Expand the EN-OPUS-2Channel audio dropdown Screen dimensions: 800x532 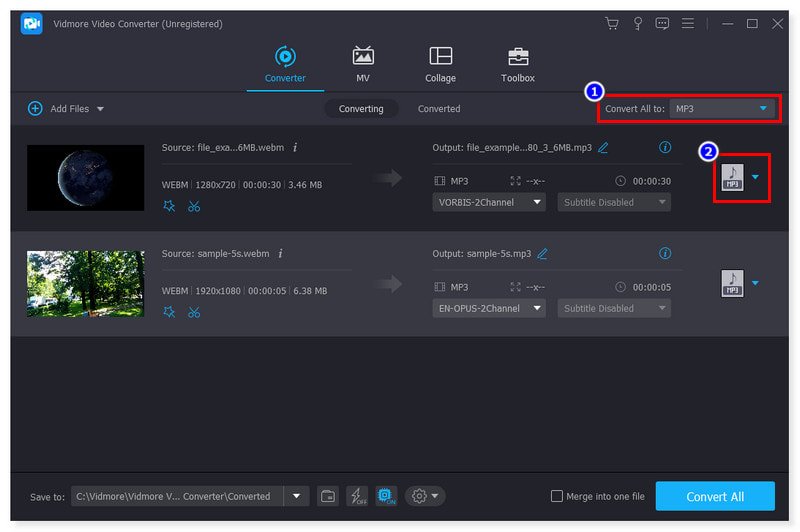[489, 308]
